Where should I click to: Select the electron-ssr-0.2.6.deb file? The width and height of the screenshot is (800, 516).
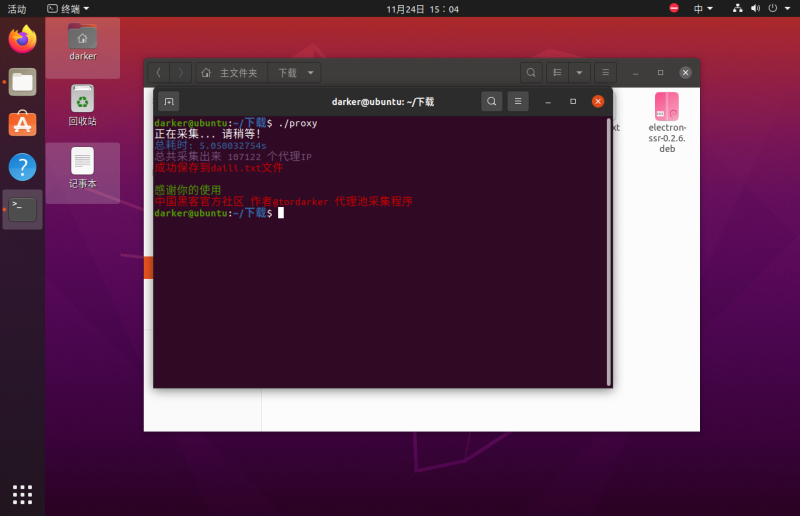tap(667, 127)
